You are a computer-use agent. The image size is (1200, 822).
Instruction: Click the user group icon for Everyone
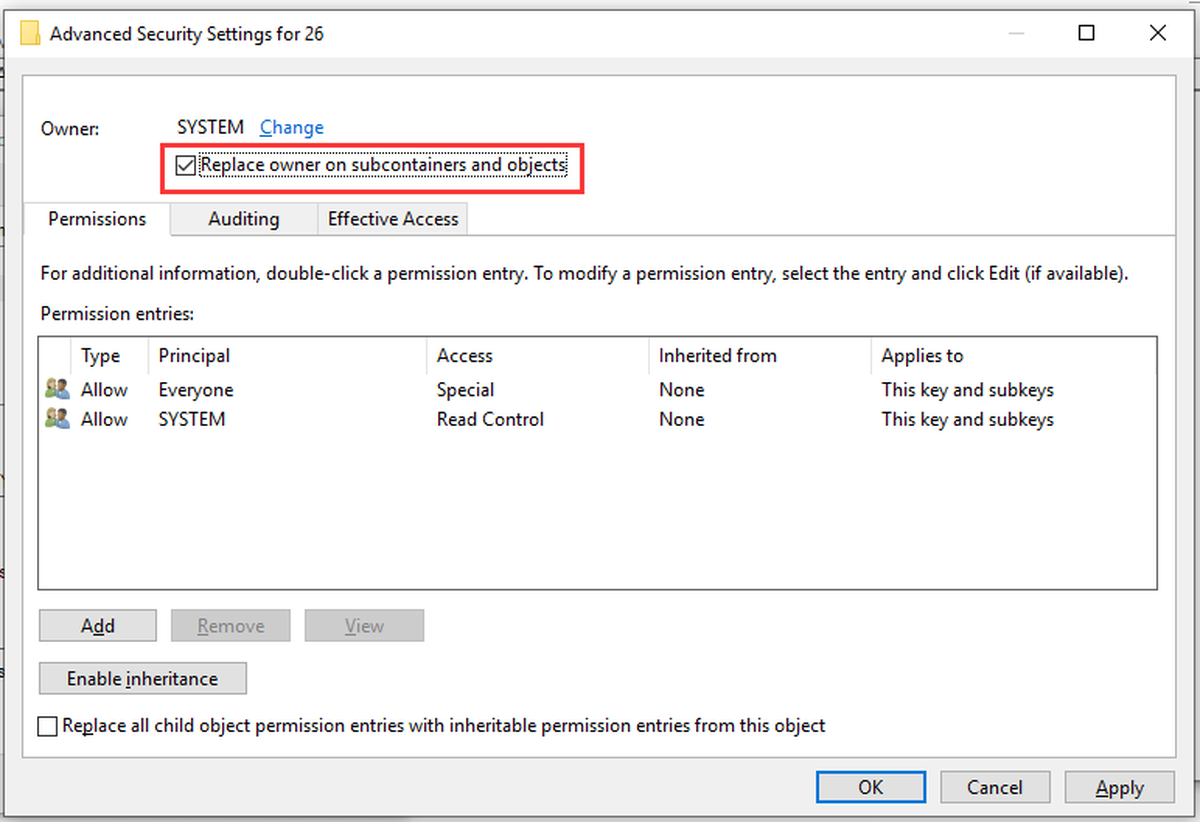point(57,389)
